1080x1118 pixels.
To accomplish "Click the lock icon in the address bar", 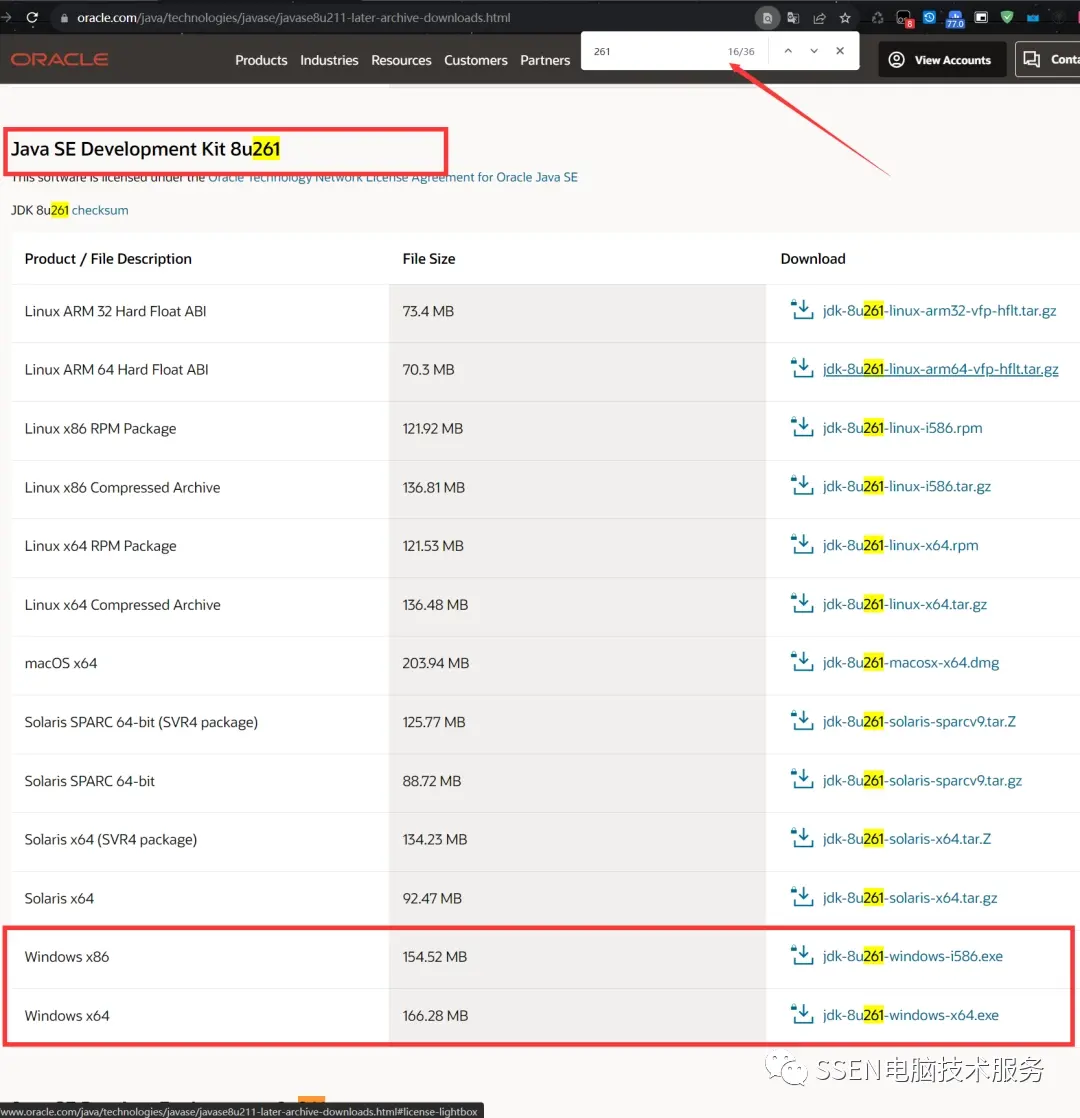I will (64, 18).
